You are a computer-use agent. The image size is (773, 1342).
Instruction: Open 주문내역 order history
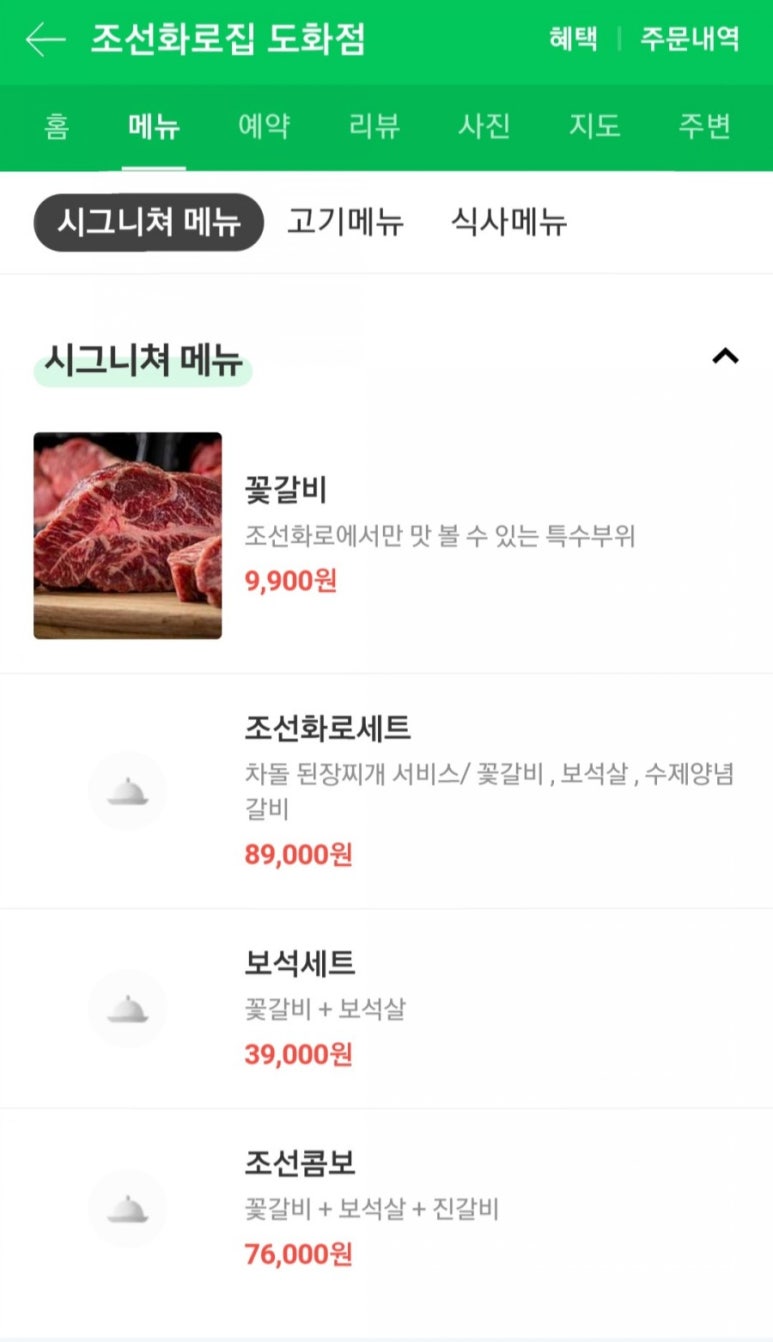[x=690, y=40]
